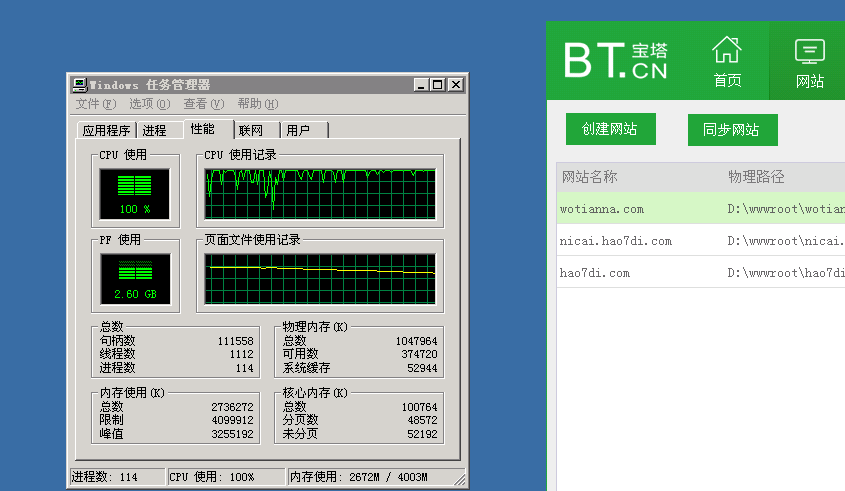
Task: Open the 帮助 menu in Task Manager
Action: pyautogui.click(x=258, y=103)
